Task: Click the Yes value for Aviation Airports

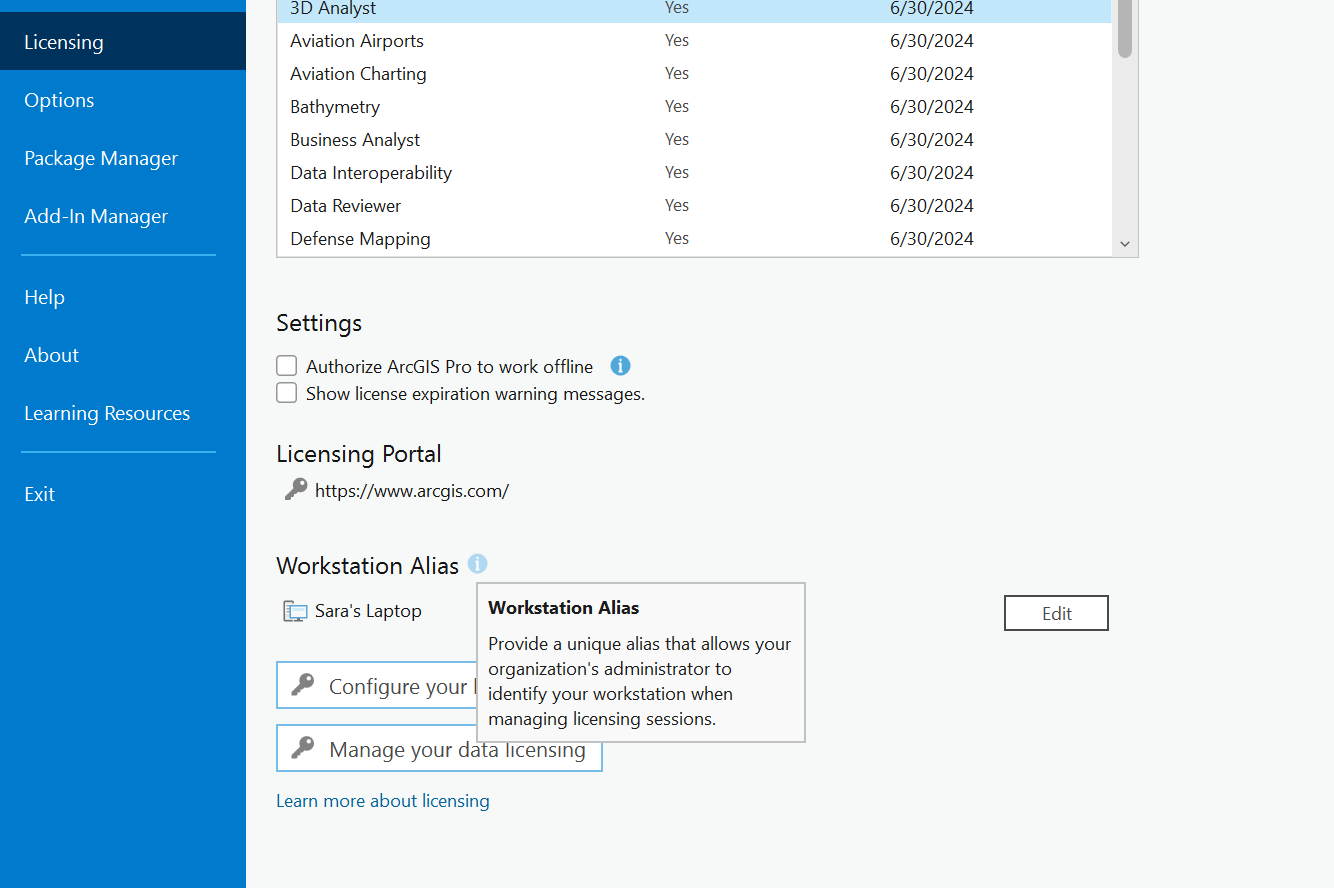Action: tap(677, 41)
